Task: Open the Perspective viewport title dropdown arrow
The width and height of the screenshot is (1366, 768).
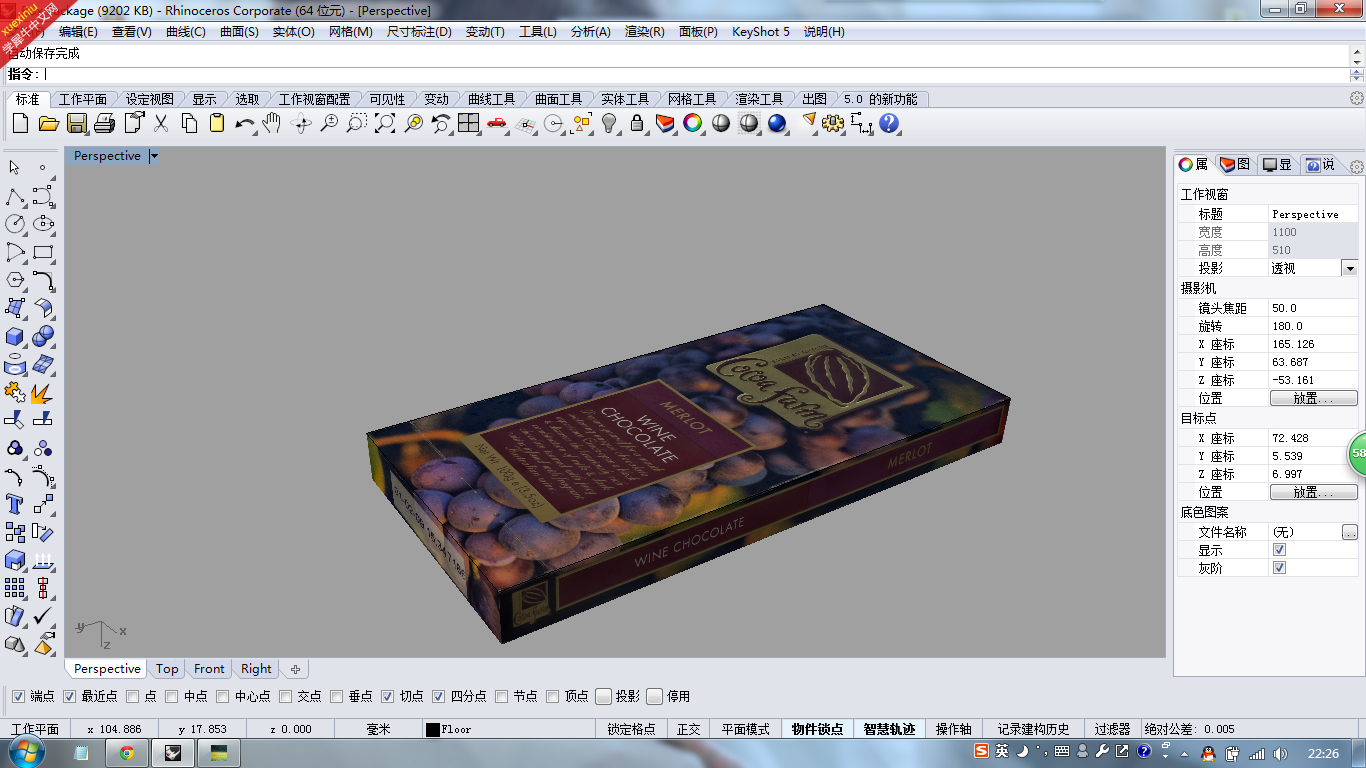Action: tap(154, 156)
